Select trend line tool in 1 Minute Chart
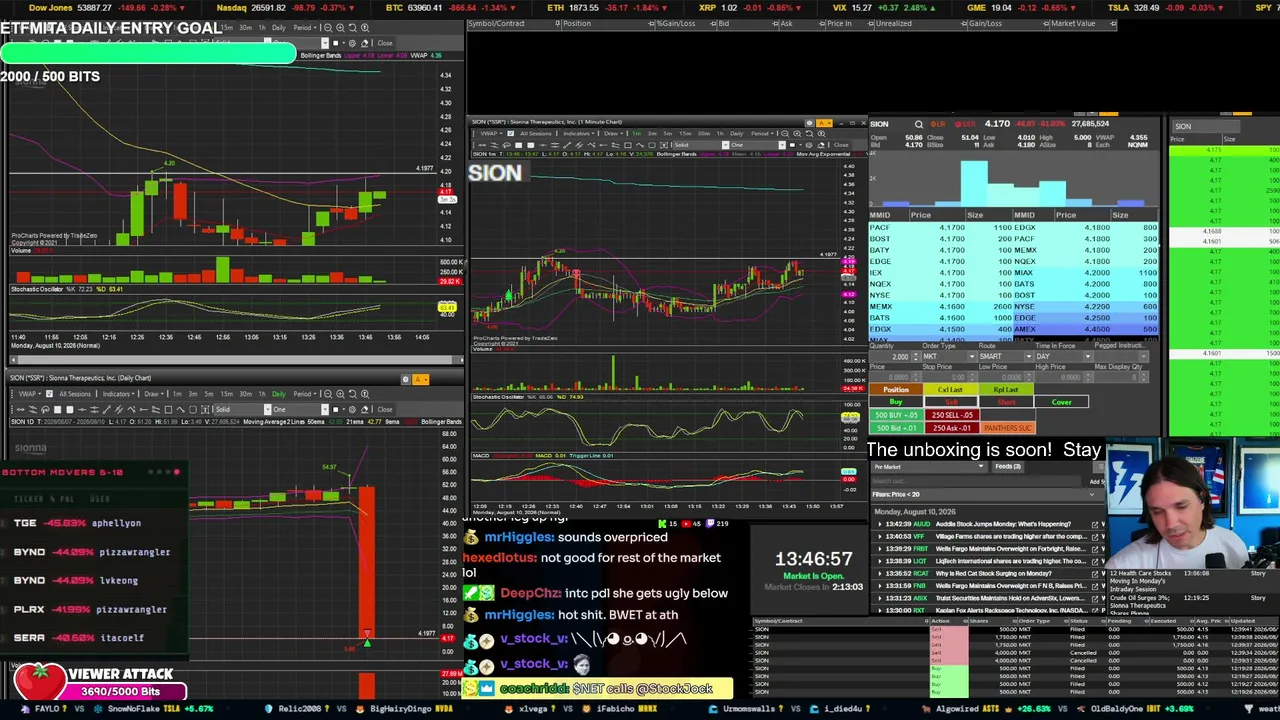Viewport: 1280px width, 720px height. pyautogui.click(x=567, y=145)
